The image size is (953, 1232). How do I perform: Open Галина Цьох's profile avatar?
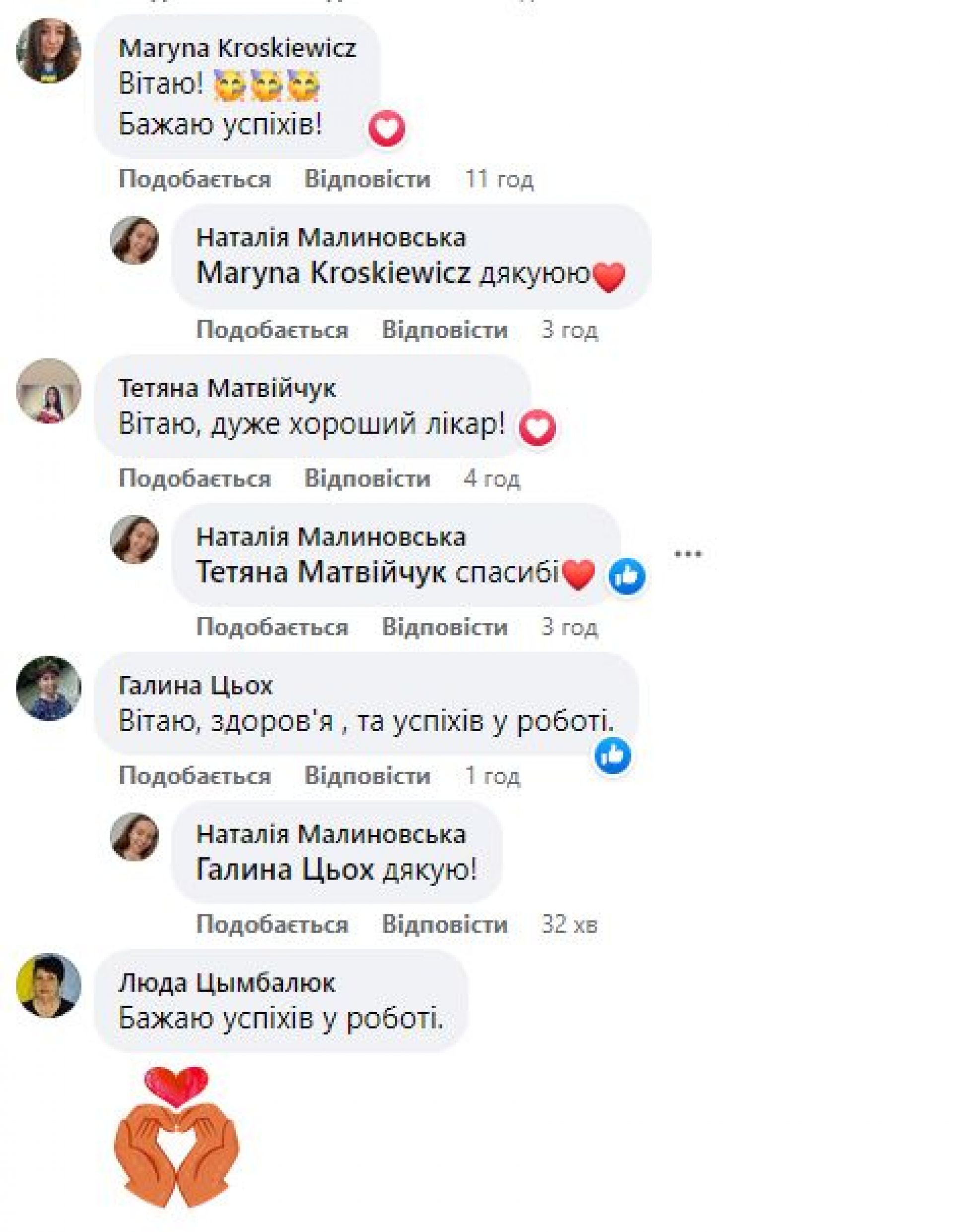49,687
